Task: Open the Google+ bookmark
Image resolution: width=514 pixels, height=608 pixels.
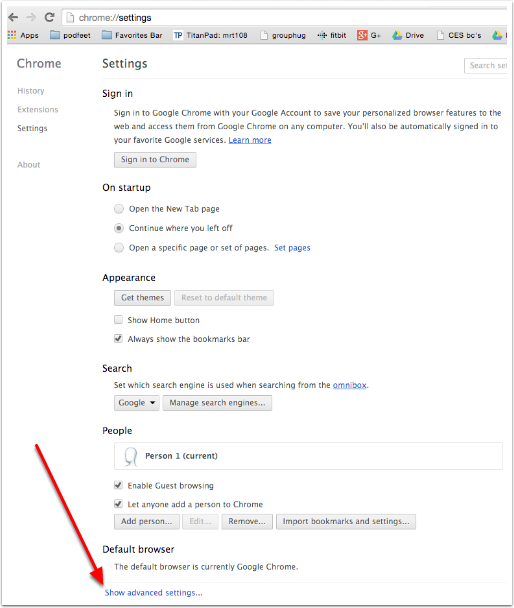Action: pos(369,35)
